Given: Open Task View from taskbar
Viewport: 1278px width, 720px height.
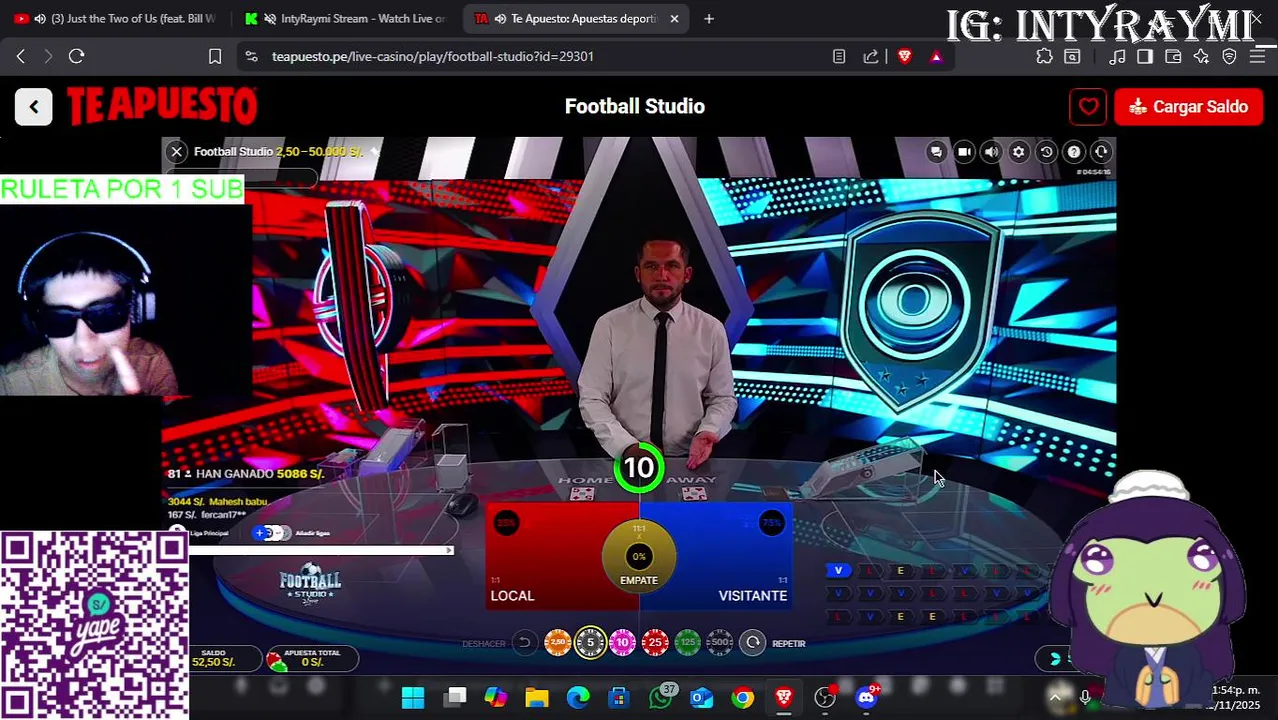Looking at the screenshot, I should click(x=455, y=697).
